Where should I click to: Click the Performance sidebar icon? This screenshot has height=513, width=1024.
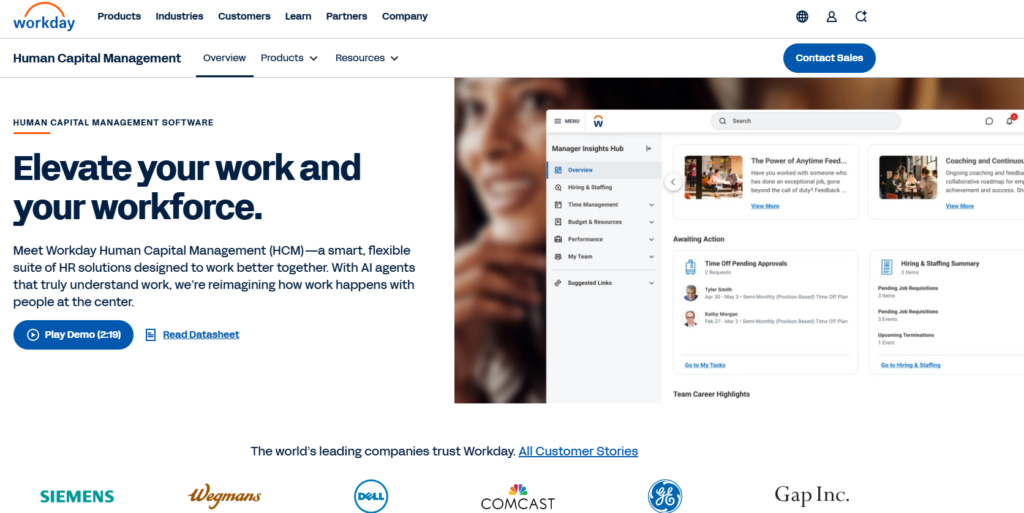click(x=558, y=239)
